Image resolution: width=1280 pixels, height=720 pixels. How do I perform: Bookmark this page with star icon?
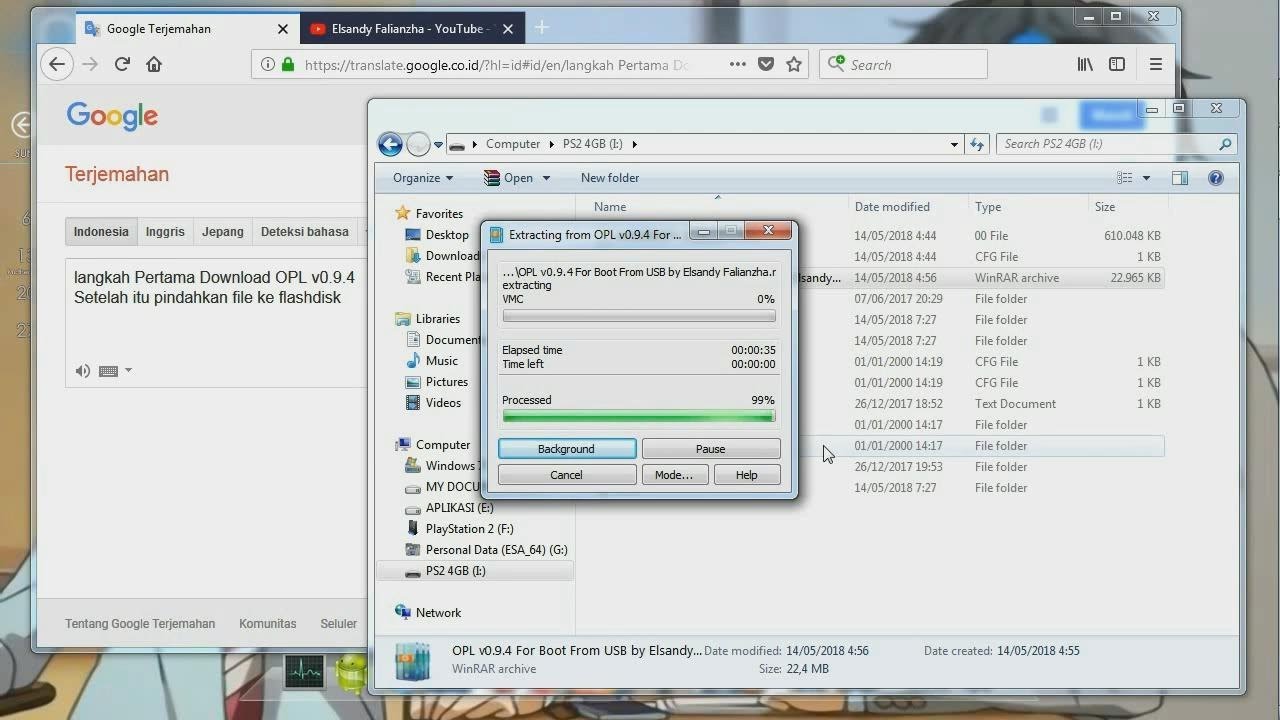pyautogui.click(x=794, y=64)
